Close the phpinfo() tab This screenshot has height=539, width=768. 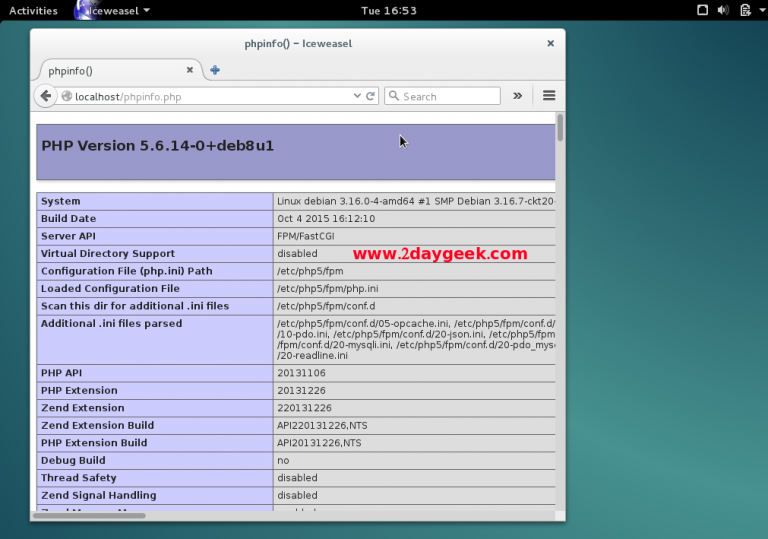point(190,70)
